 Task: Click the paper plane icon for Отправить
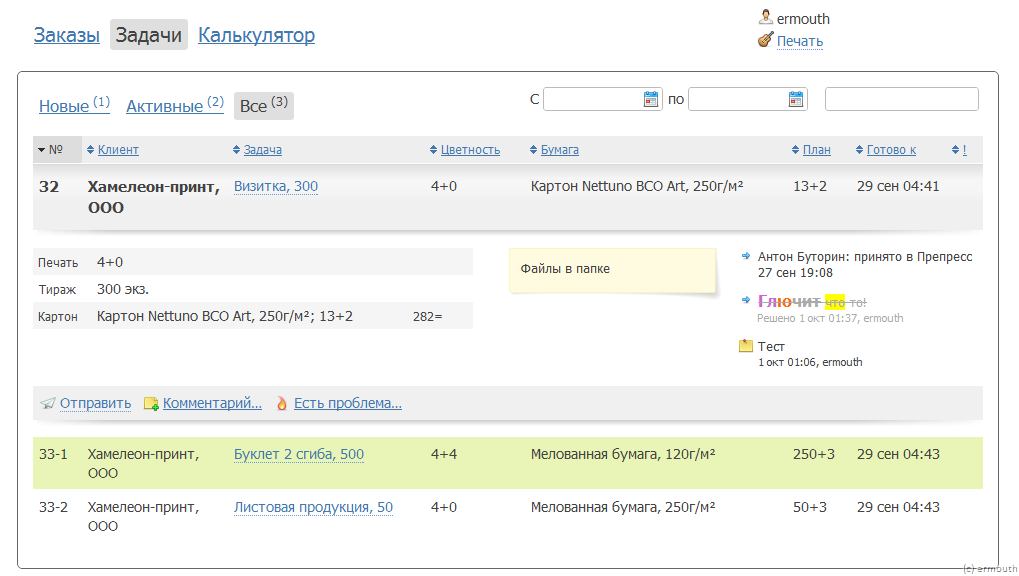point(48,404)
